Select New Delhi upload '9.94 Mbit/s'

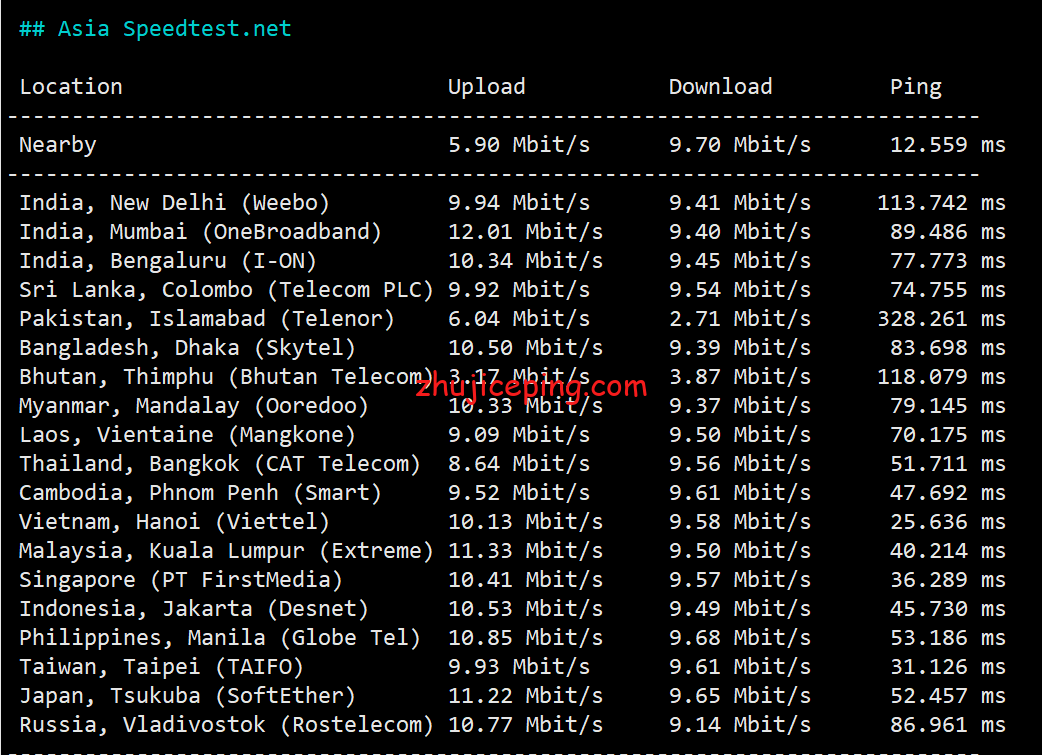(x=519, y=203)
